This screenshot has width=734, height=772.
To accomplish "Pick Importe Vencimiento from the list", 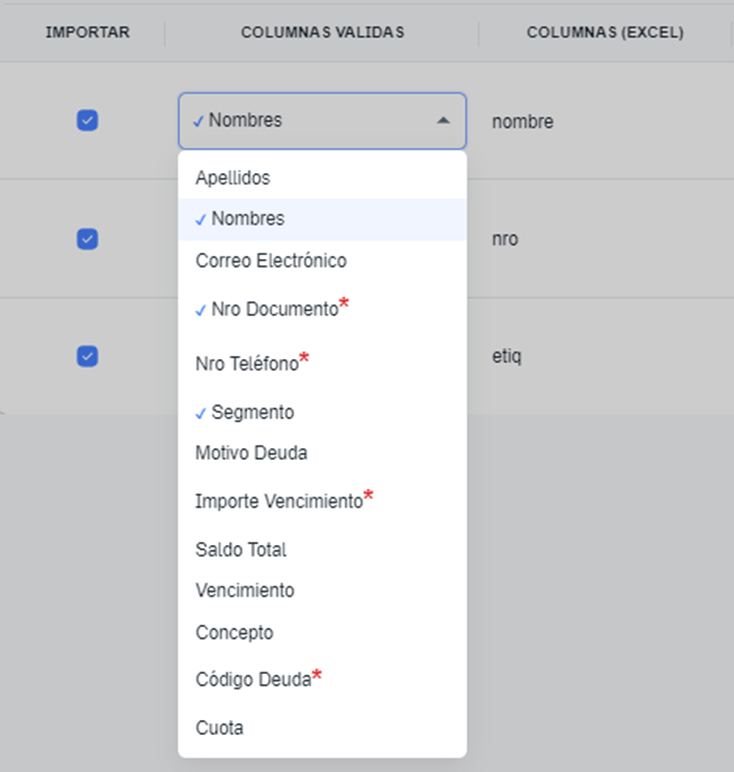I will (278, 502).
